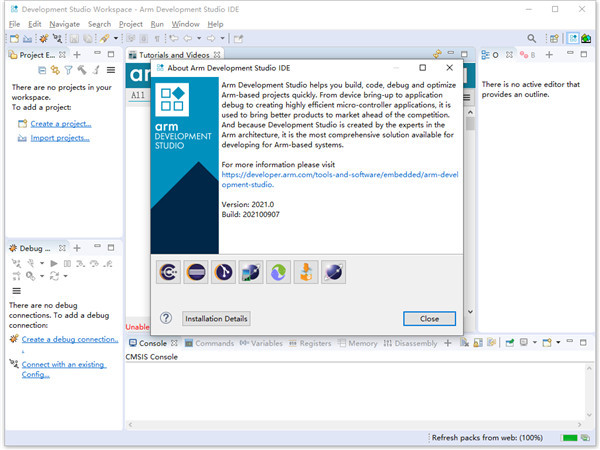Image resolution: width=600 pixels, height=450 pixels.
Task: Click the Installation Details button
Action: (216, 318)
